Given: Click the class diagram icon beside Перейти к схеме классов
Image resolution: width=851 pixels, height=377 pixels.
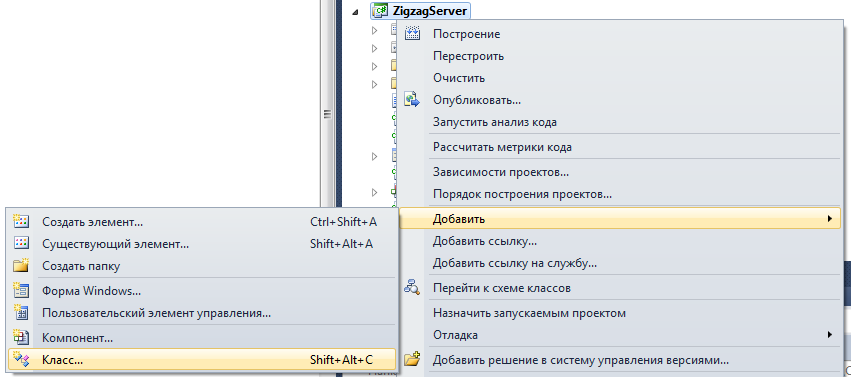Looking at the screenshot, I should coord(412,288).
